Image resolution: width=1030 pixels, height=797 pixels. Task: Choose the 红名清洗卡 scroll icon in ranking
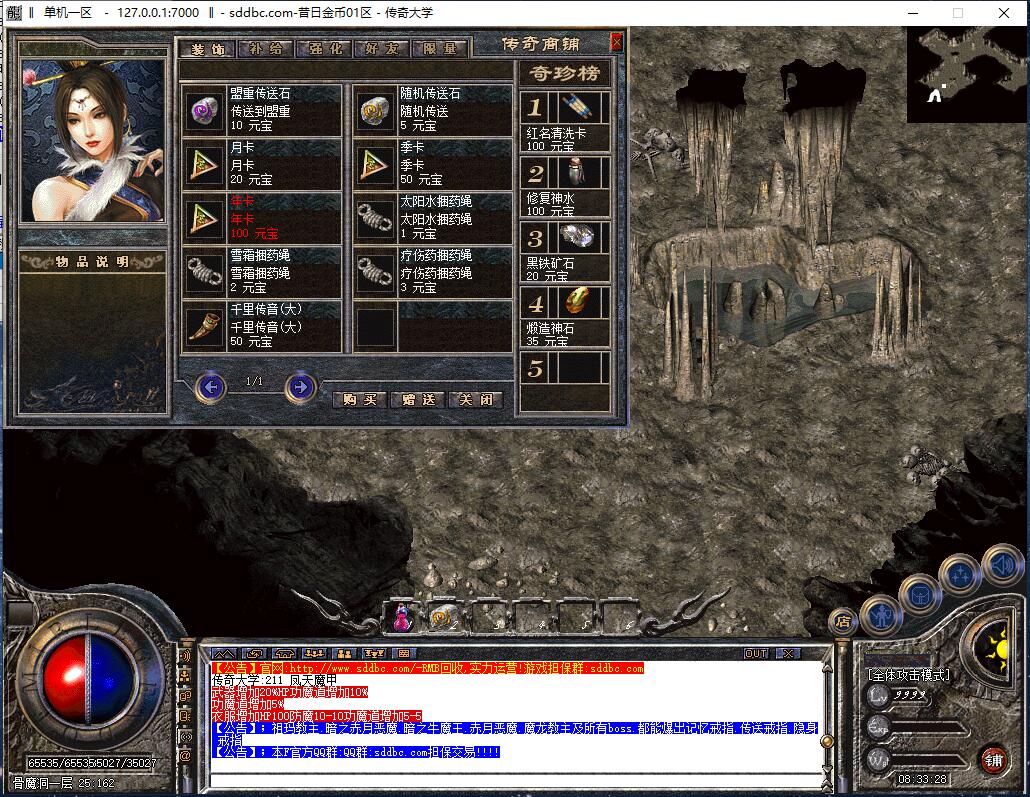click(579, 106)
